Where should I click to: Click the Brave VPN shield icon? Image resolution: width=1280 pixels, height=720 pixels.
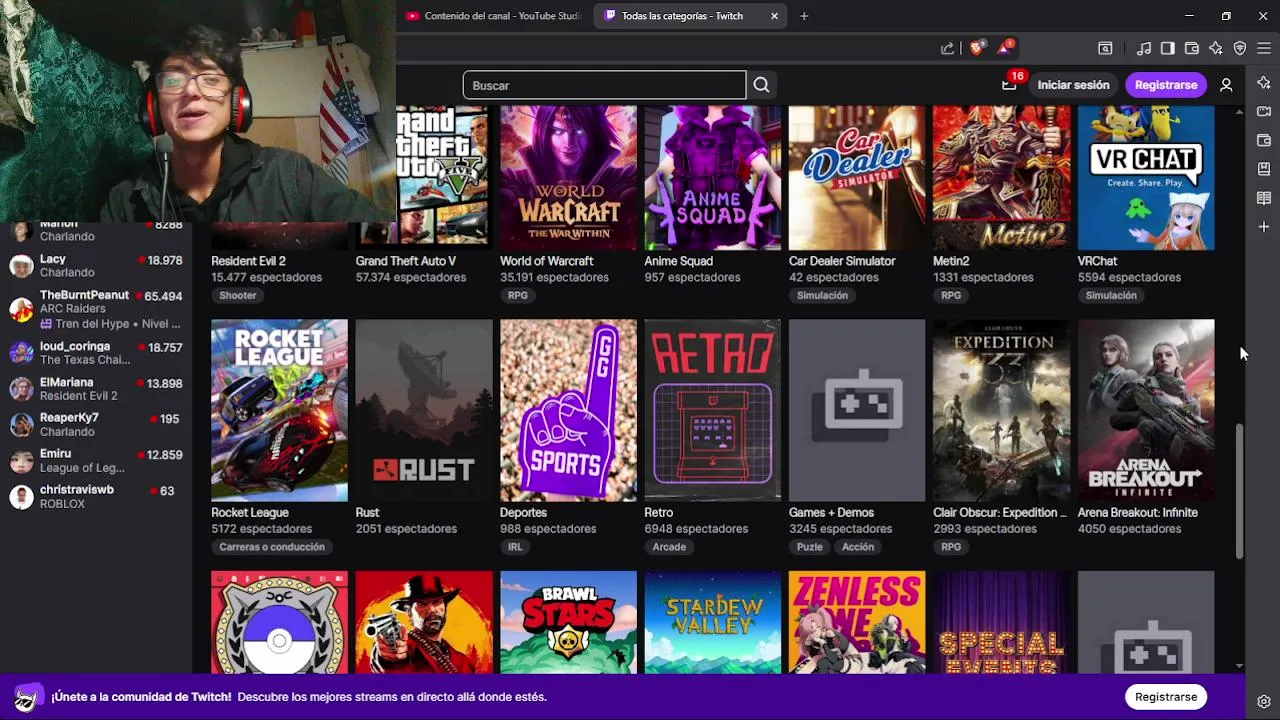click(x=1240, y=48)
